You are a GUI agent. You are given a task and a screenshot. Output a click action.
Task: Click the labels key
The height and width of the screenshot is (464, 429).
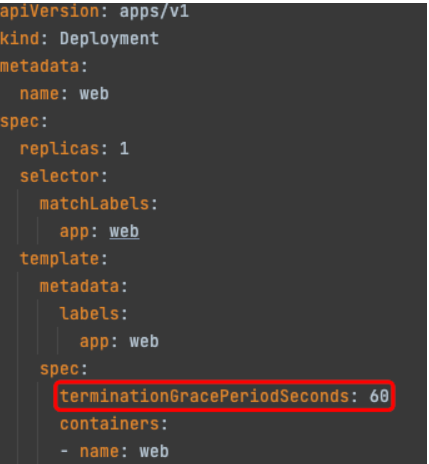(x=89, y=314)
